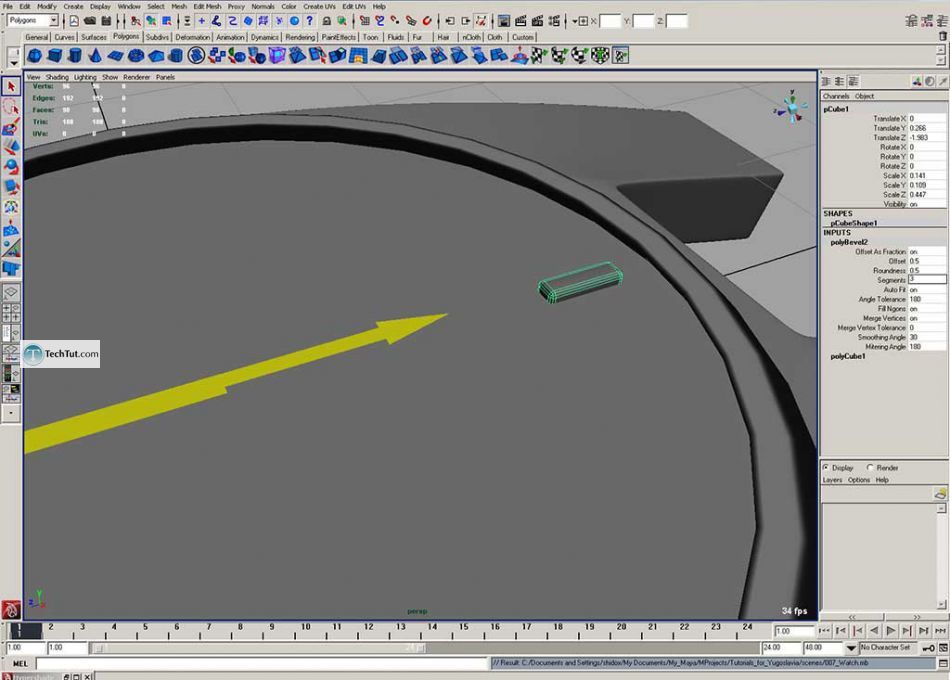Select the Universal Manipulator tool
Viewport: 950px width, 680px height.
pyautogui.click(x=11, y=208)
